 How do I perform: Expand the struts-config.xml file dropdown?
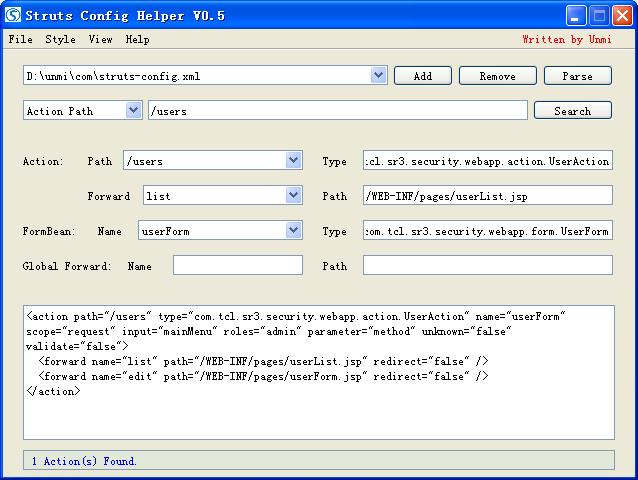pos(378,75)
